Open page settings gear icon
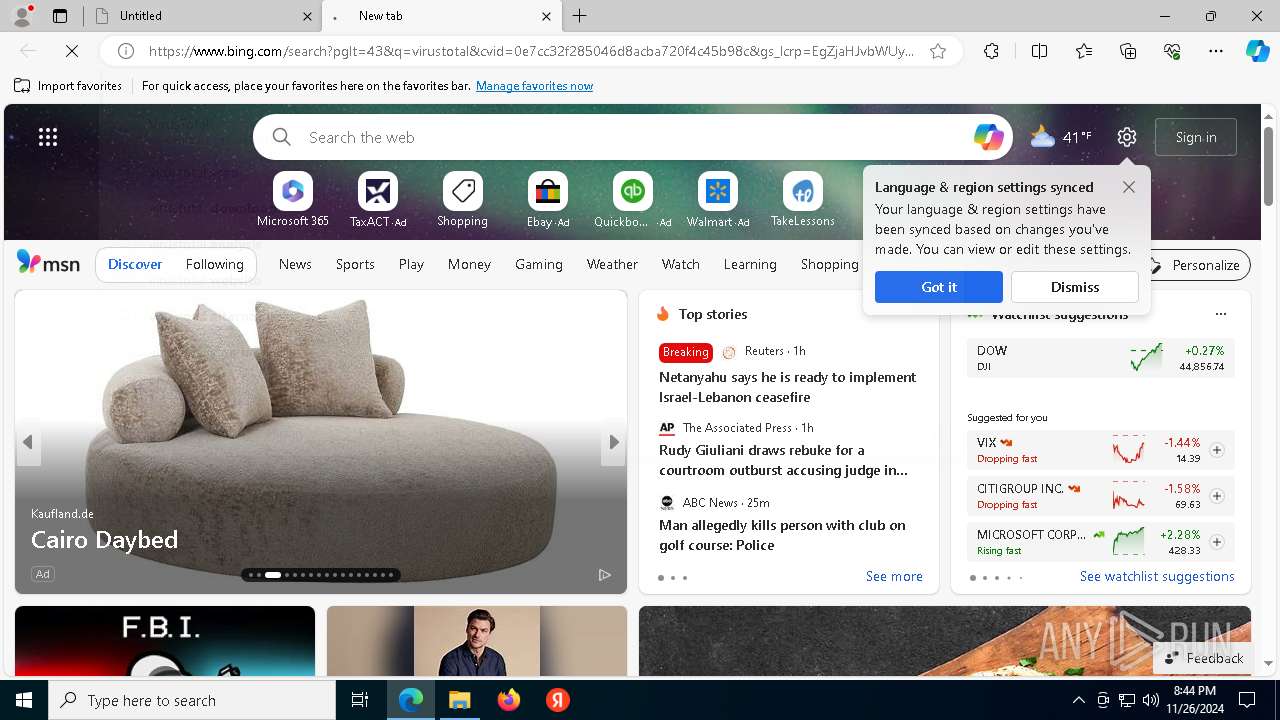This screenshot has height=720, width=1280. coord(1127,137)
